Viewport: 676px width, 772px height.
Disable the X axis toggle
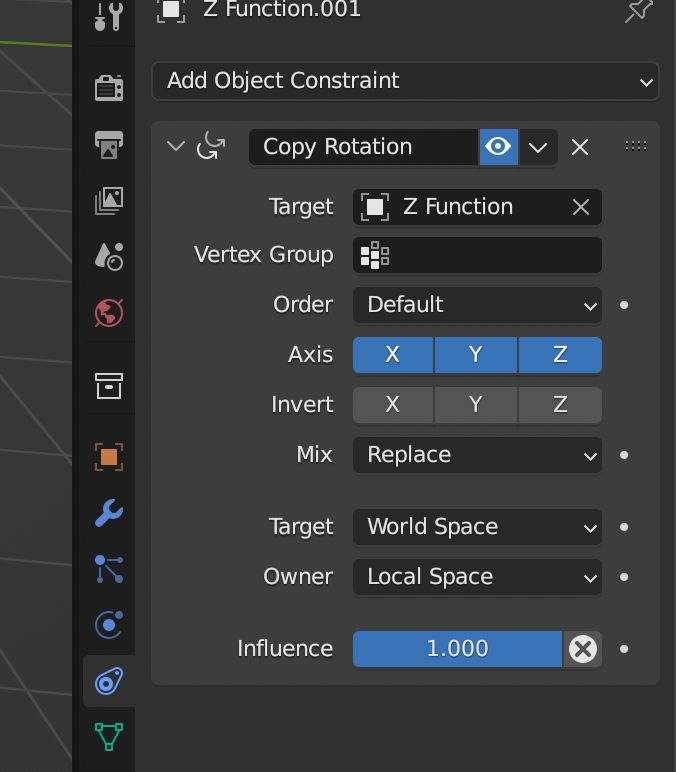pyautogui.click(x=393, y=354)
